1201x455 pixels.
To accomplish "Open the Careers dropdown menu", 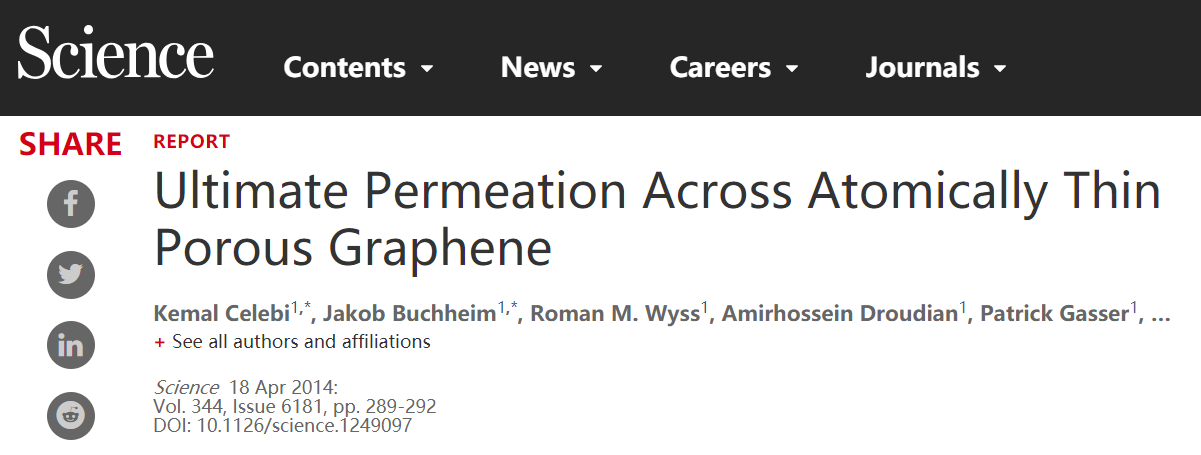I will coord(734,68).
